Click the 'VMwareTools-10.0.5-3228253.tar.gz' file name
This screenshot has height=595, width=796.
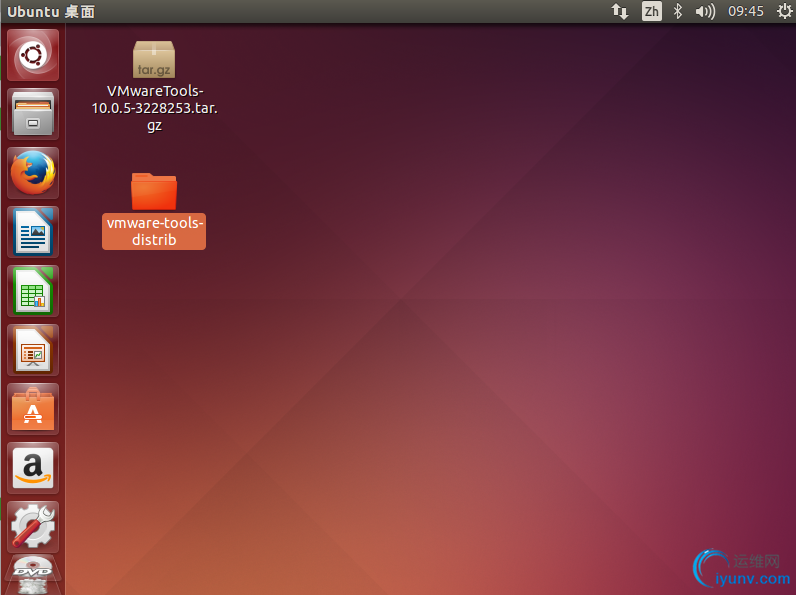click(x=154, y=108)
